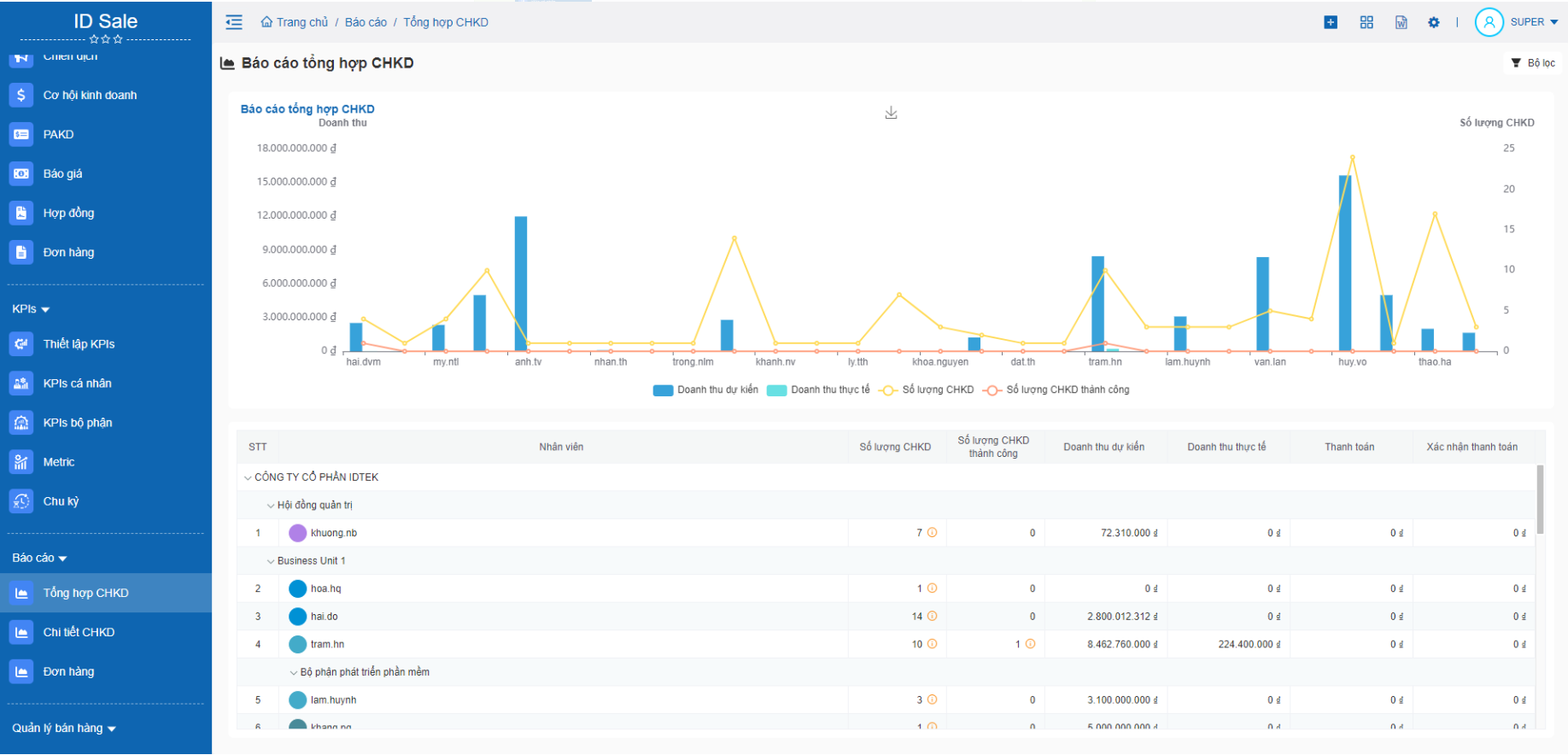1568x755 pixels.
Task: Collapse the Business Unit 1 group
Action: click(271, 561)
